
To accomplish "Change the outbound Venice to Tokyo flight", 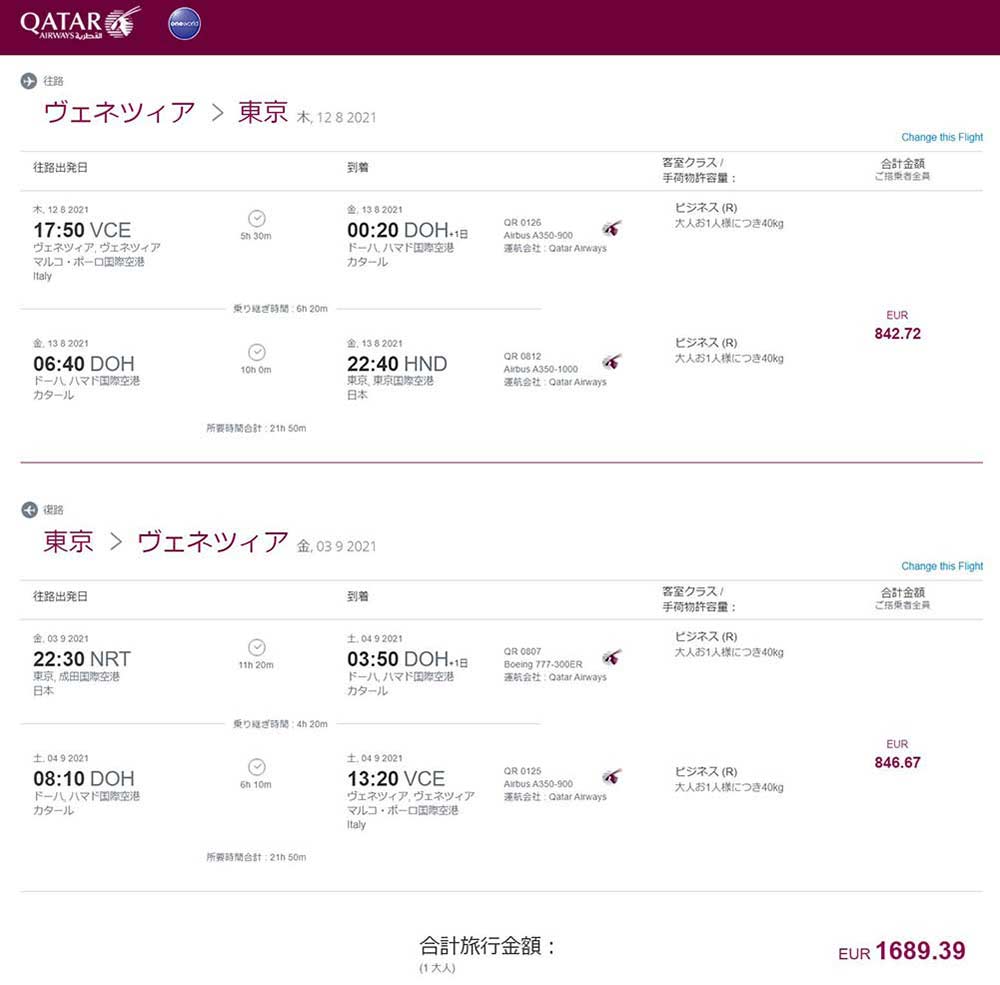I will click(x=941, y=137).
